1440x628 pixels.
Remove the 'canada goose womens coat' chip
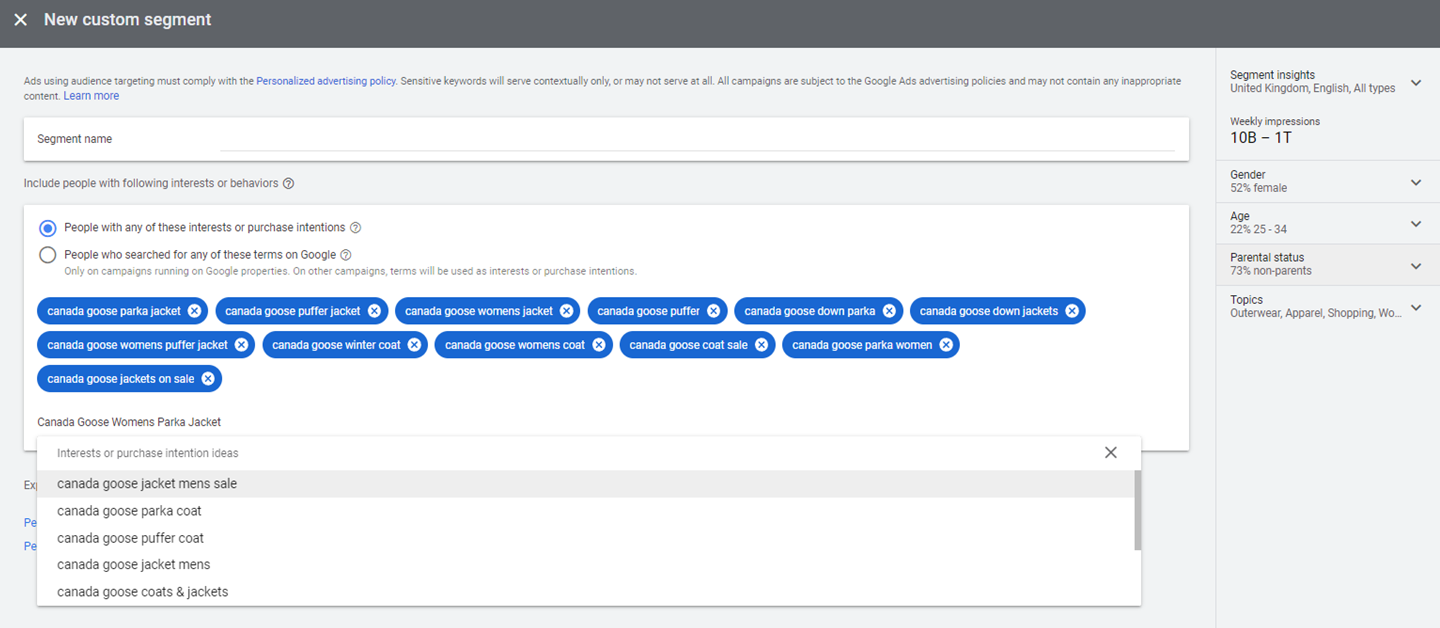pyautogui.click(x=598, y=345)
